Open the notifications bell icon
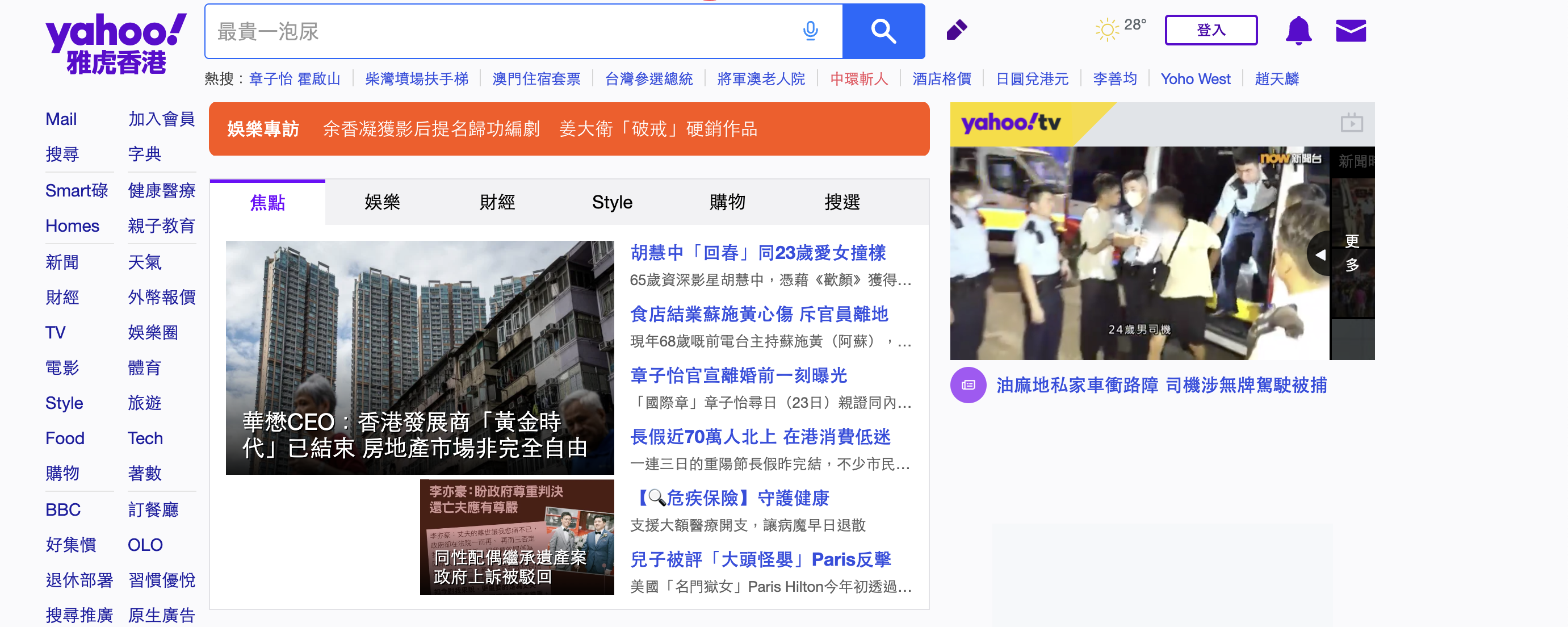The width and height of the screenshot is (1568, 627). coord(1298,31)
